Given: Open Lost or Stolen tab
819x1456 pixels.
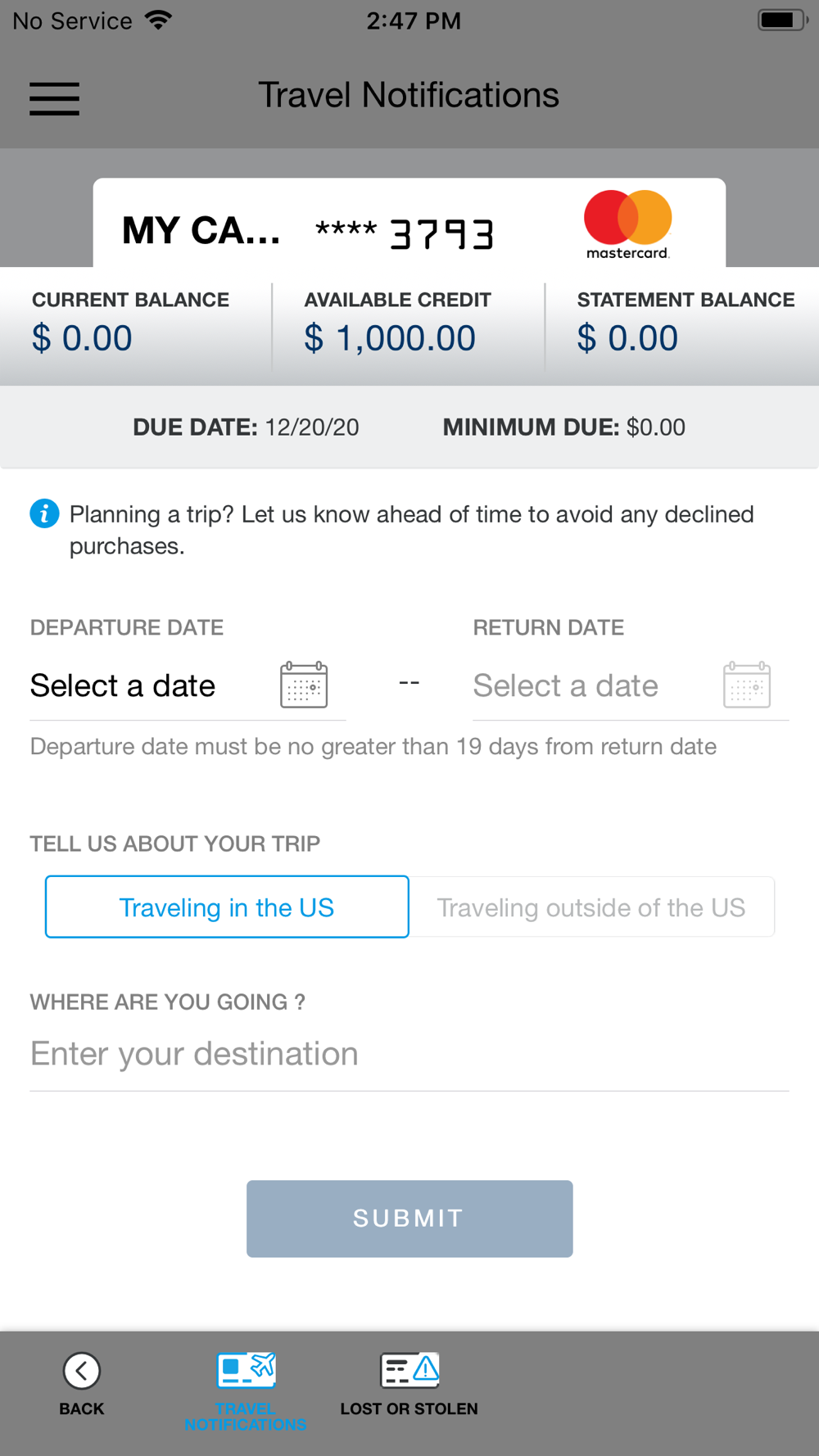Looking at the screenshot, I should click(x=409, y=1386).
